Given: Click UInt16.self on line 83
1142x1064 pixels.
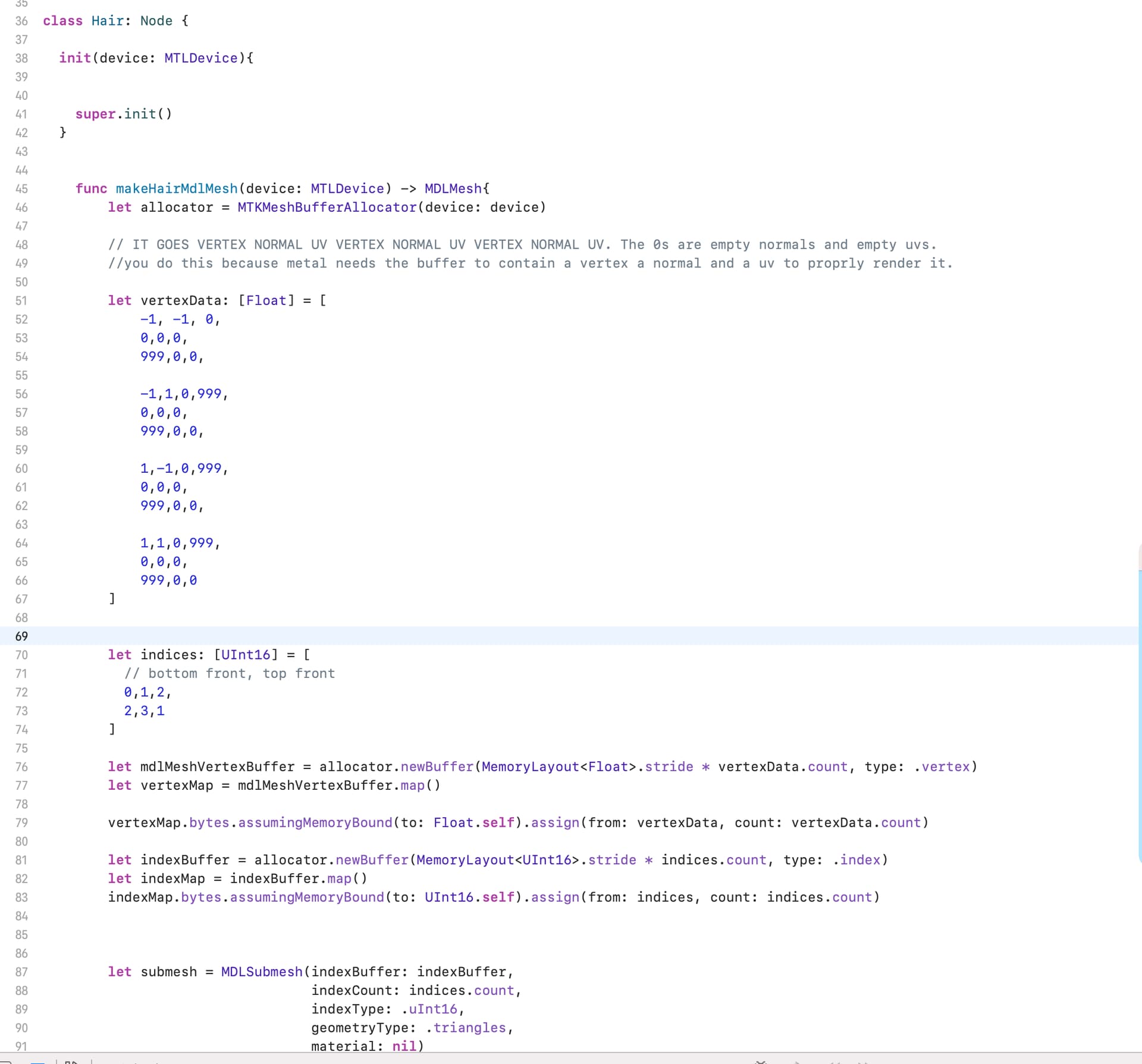Looking at the screenshot, I should 469,897.
